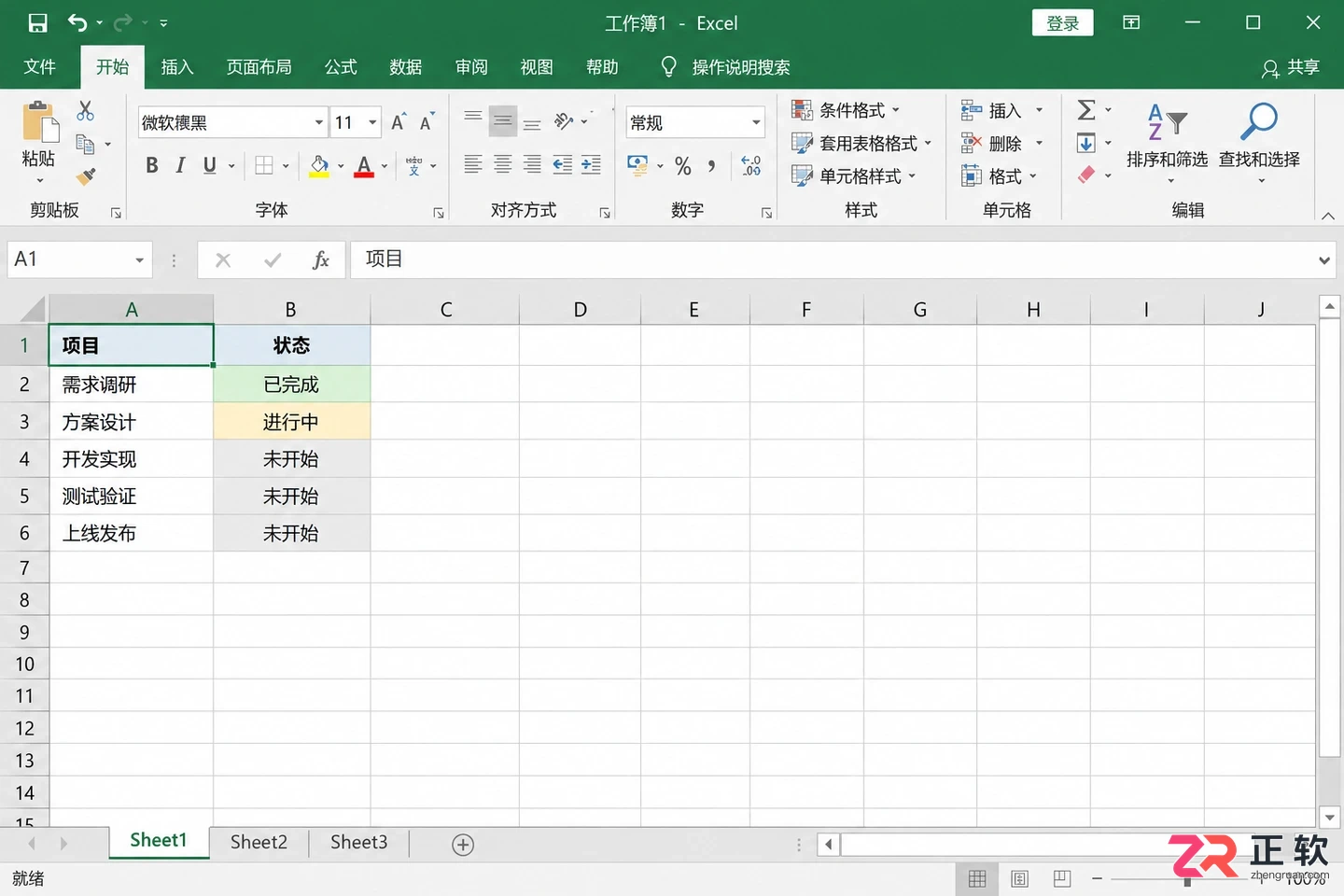Activate the Format Painter brush
Screen dimensions: 1344x896
(86, 175)
